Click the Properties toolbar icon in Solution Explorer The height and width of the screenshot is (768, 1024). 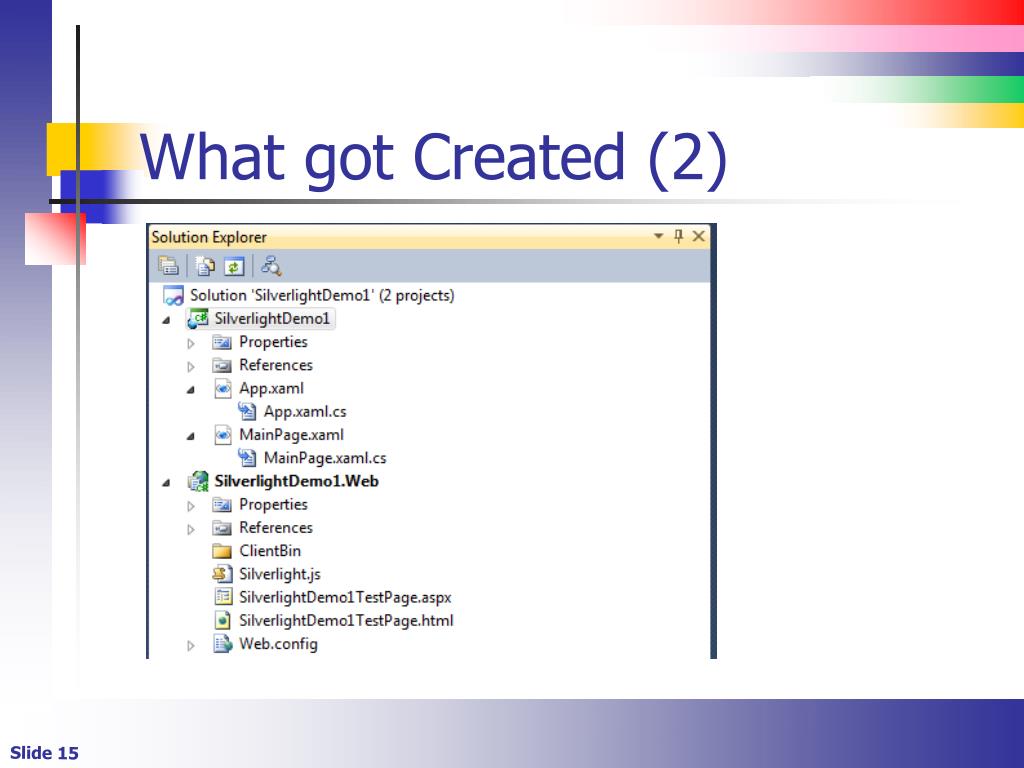[168, 266]
